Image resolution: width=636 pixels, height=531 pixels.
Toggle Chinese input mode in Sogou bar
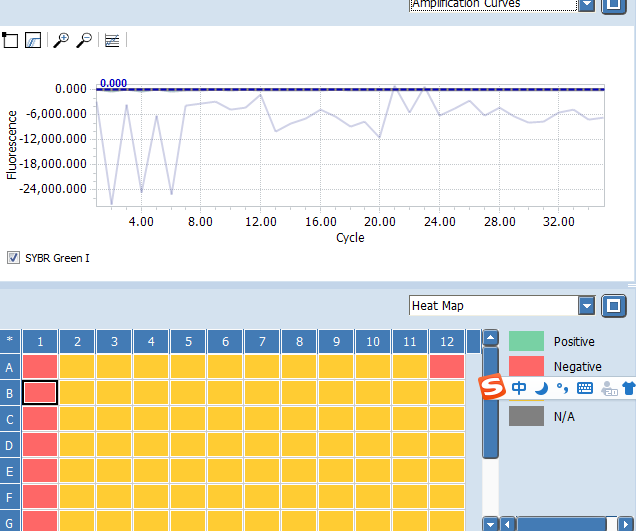[x=519, y=388]
